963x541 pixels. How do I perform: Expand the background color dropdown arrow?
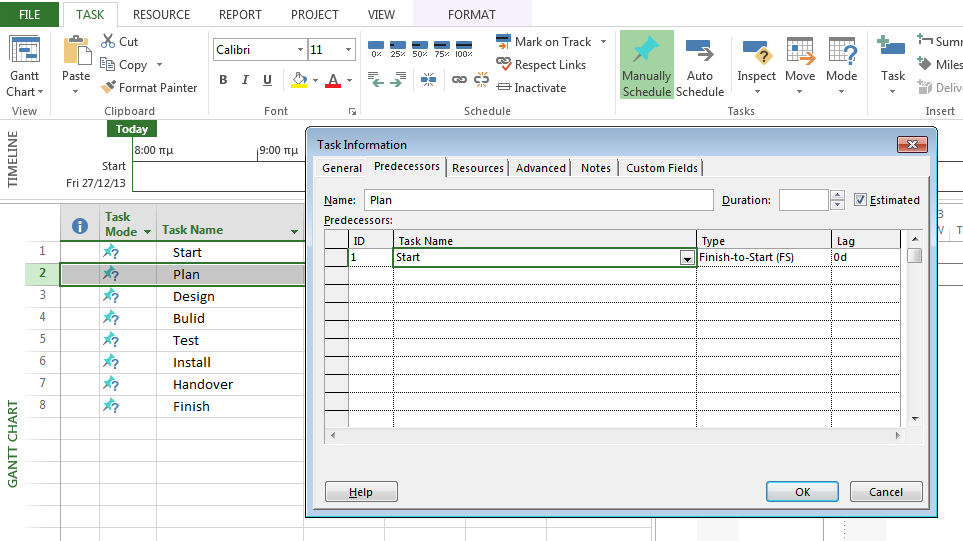click(315, 80)
